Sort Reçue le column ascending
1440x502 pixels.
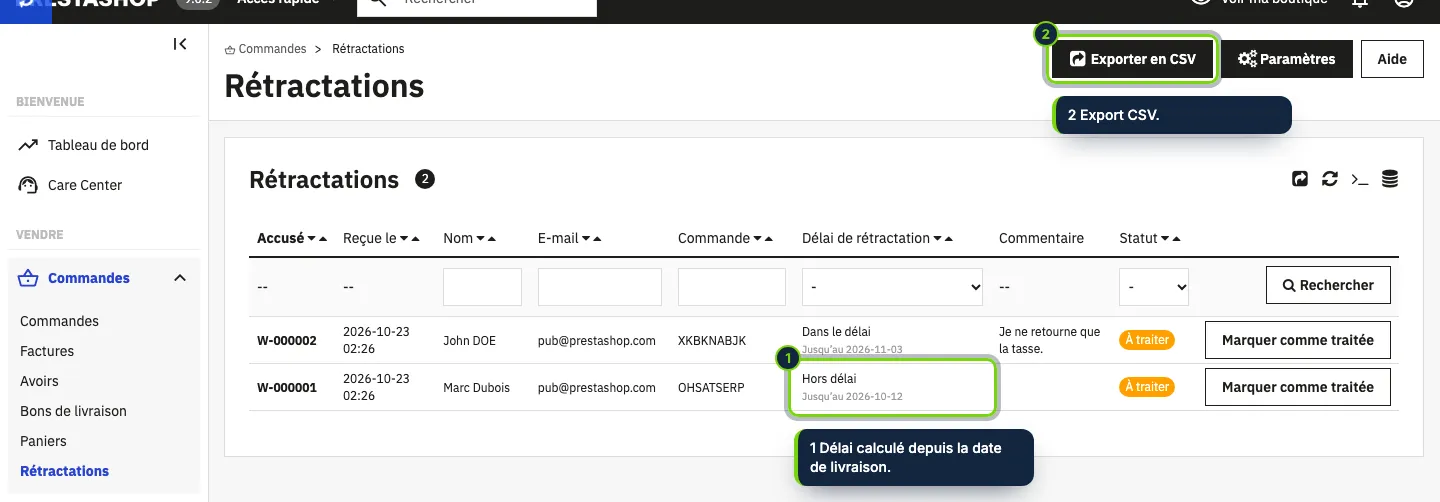tap(416, 239)
